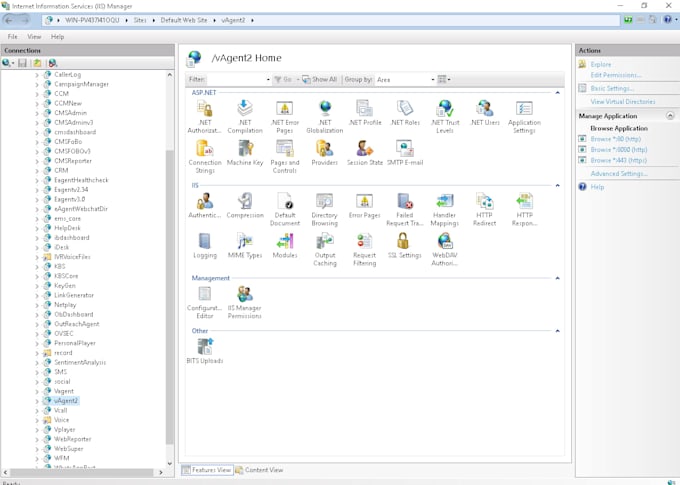The image size is (680, 485).
Task: Collapse the ASP.NET group section
Action: [558, 93]
